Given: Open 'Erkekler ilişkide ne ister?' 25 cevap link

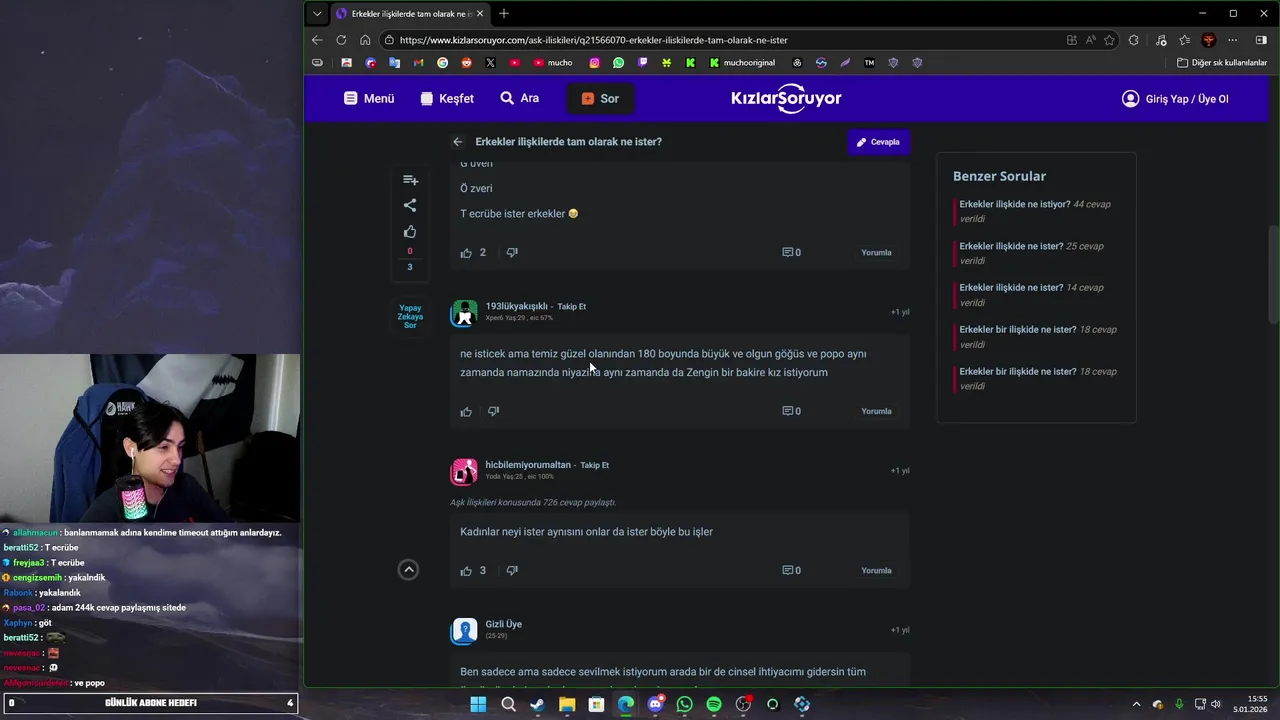Looking at the screenshot, I should tap(1032, 253).
